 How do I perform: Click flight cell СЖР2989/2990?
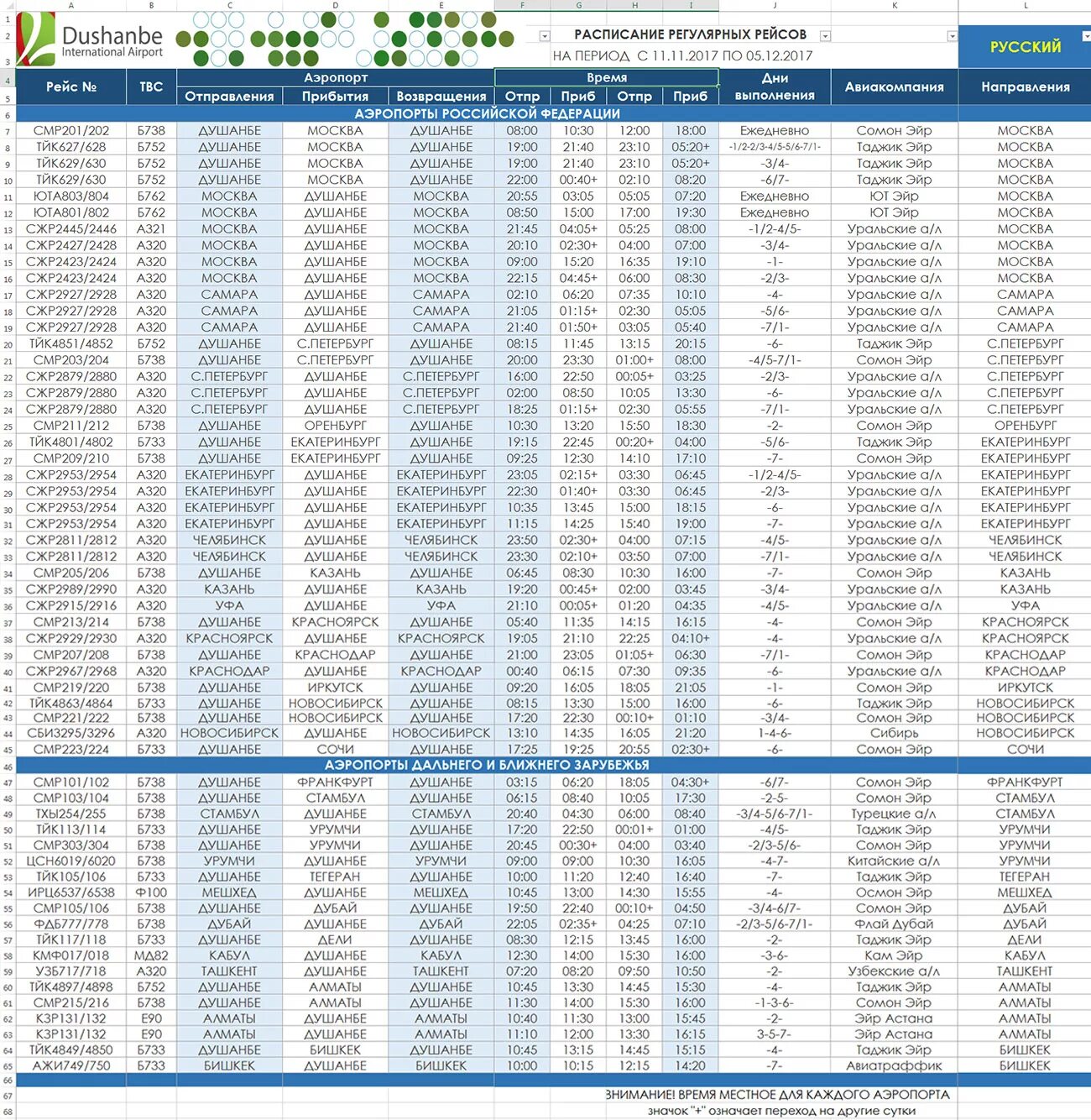[71, 589]
